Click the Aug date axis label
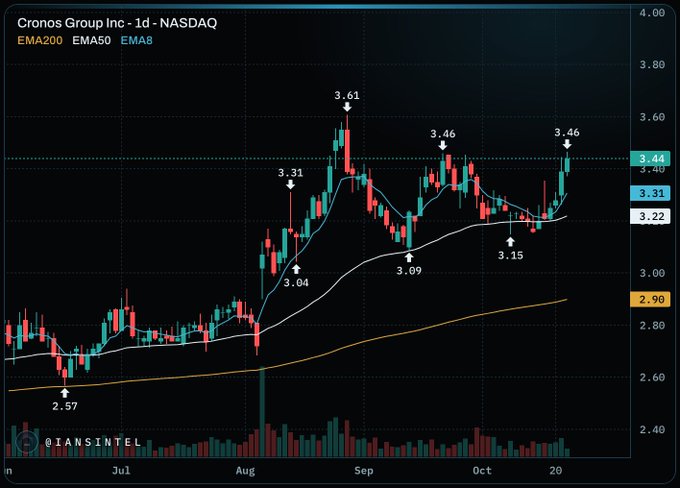The height and width of the screenshot is (488, 680). pyautogui.click(x=245, y=471)
